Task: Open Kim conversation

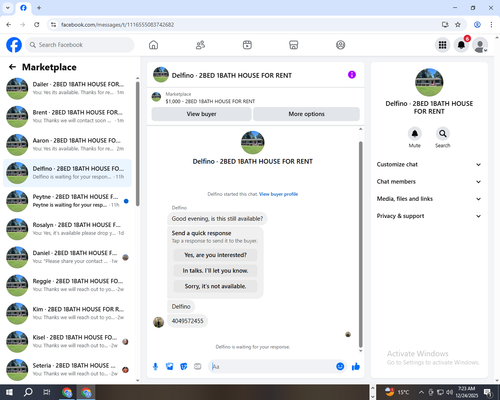Action: click(x=67, y=313)
